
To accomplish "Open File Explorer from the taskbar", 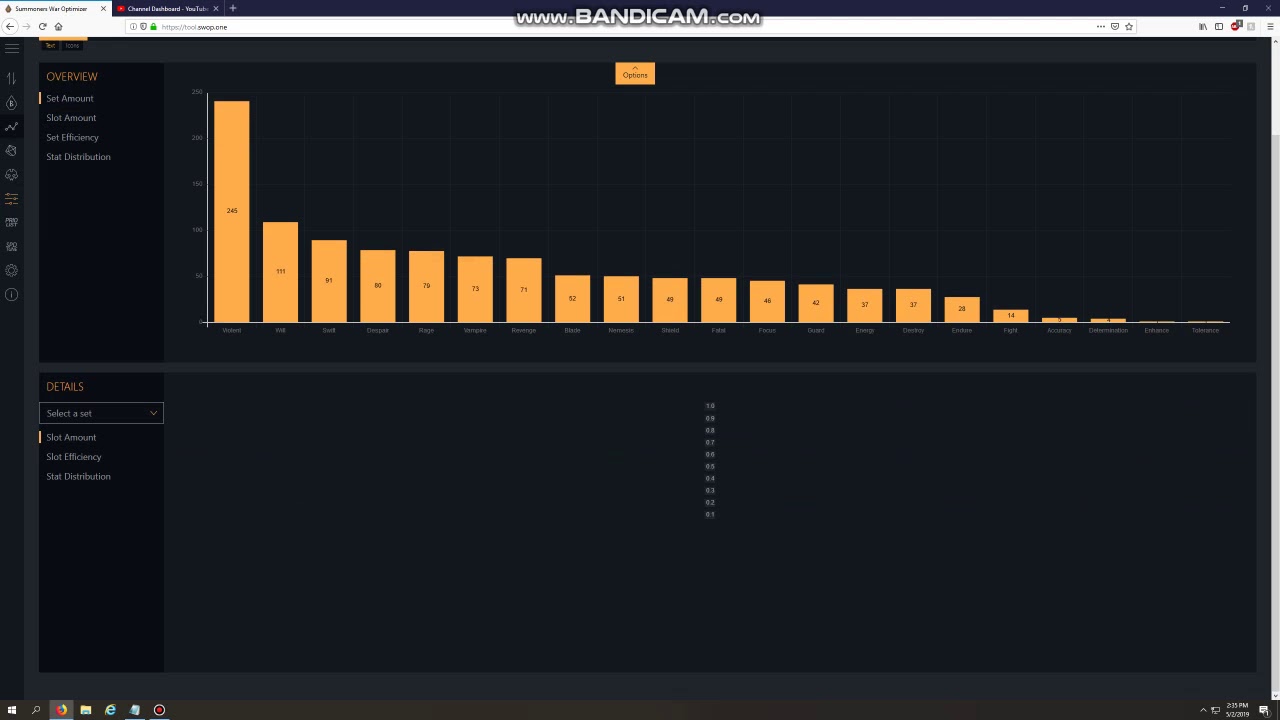I will (x=86, y=710).
